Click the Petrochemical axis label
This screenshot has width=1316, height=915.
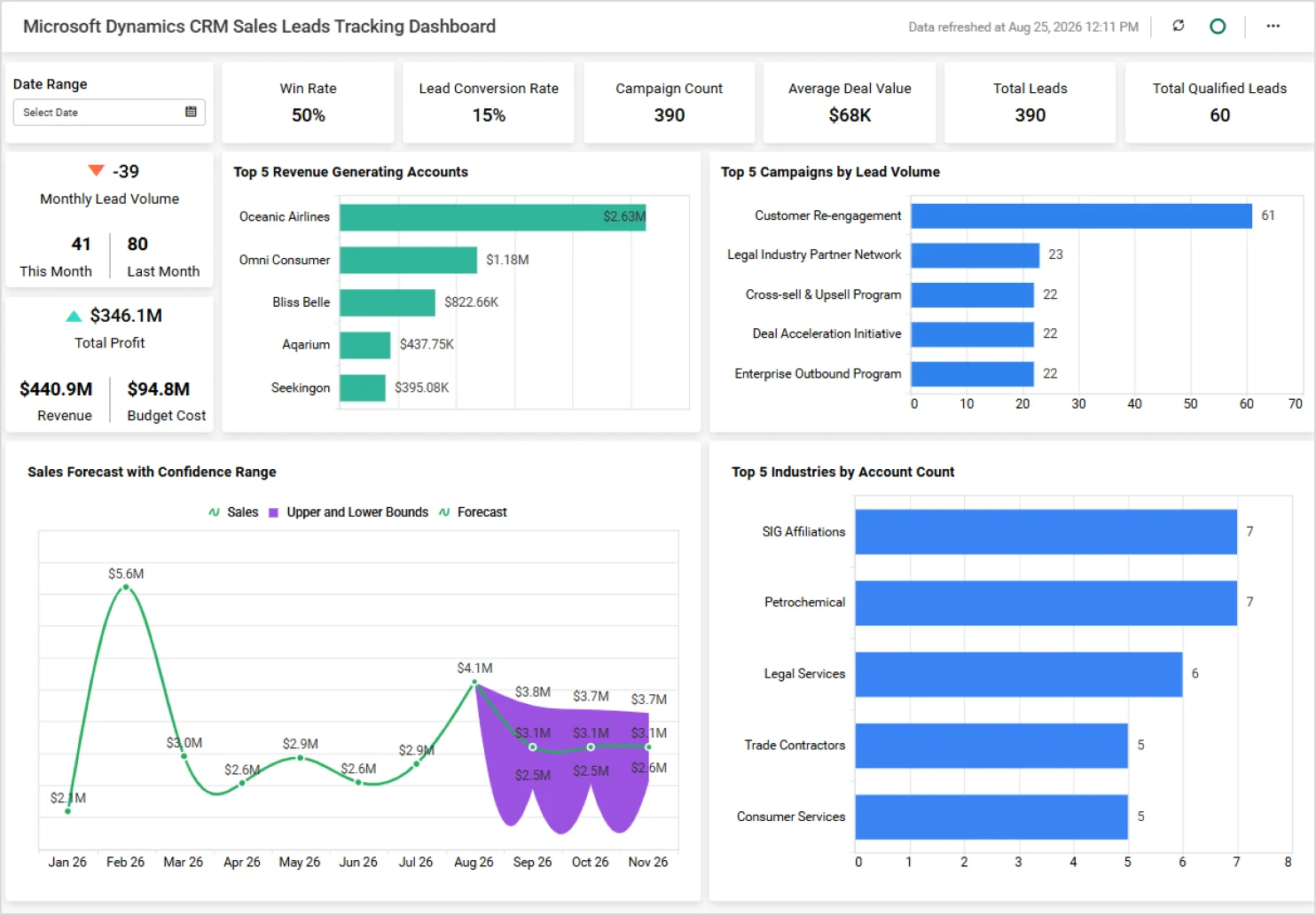(804, 603)
